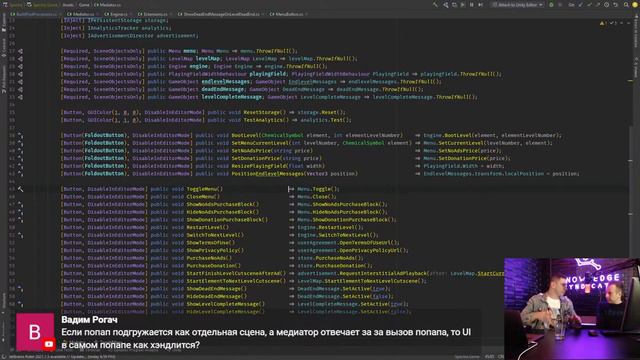Click the ResetStorage() method name
The height and width of the screenshot is (360, 640).
[x=264, y=112]
